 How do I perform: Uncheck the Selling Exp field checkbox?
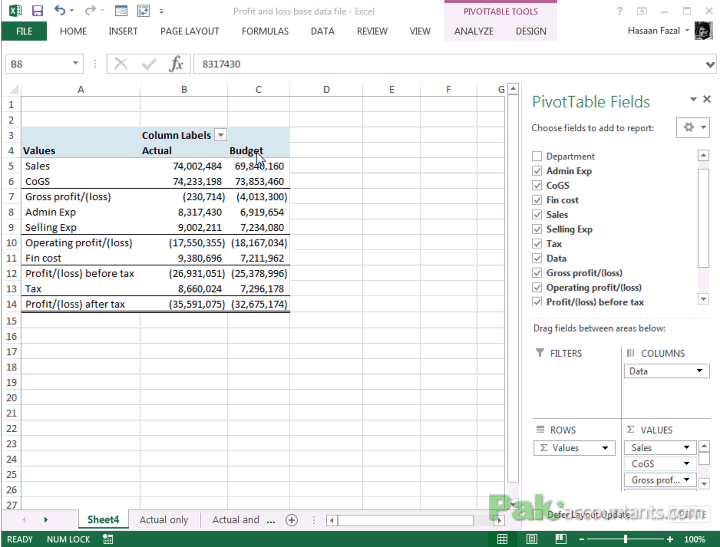[537, 229]
